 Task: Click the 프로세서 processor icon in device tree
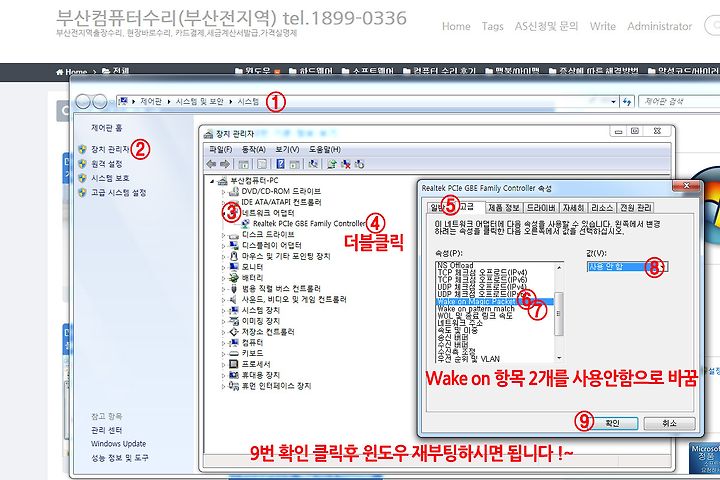[234, 364]
